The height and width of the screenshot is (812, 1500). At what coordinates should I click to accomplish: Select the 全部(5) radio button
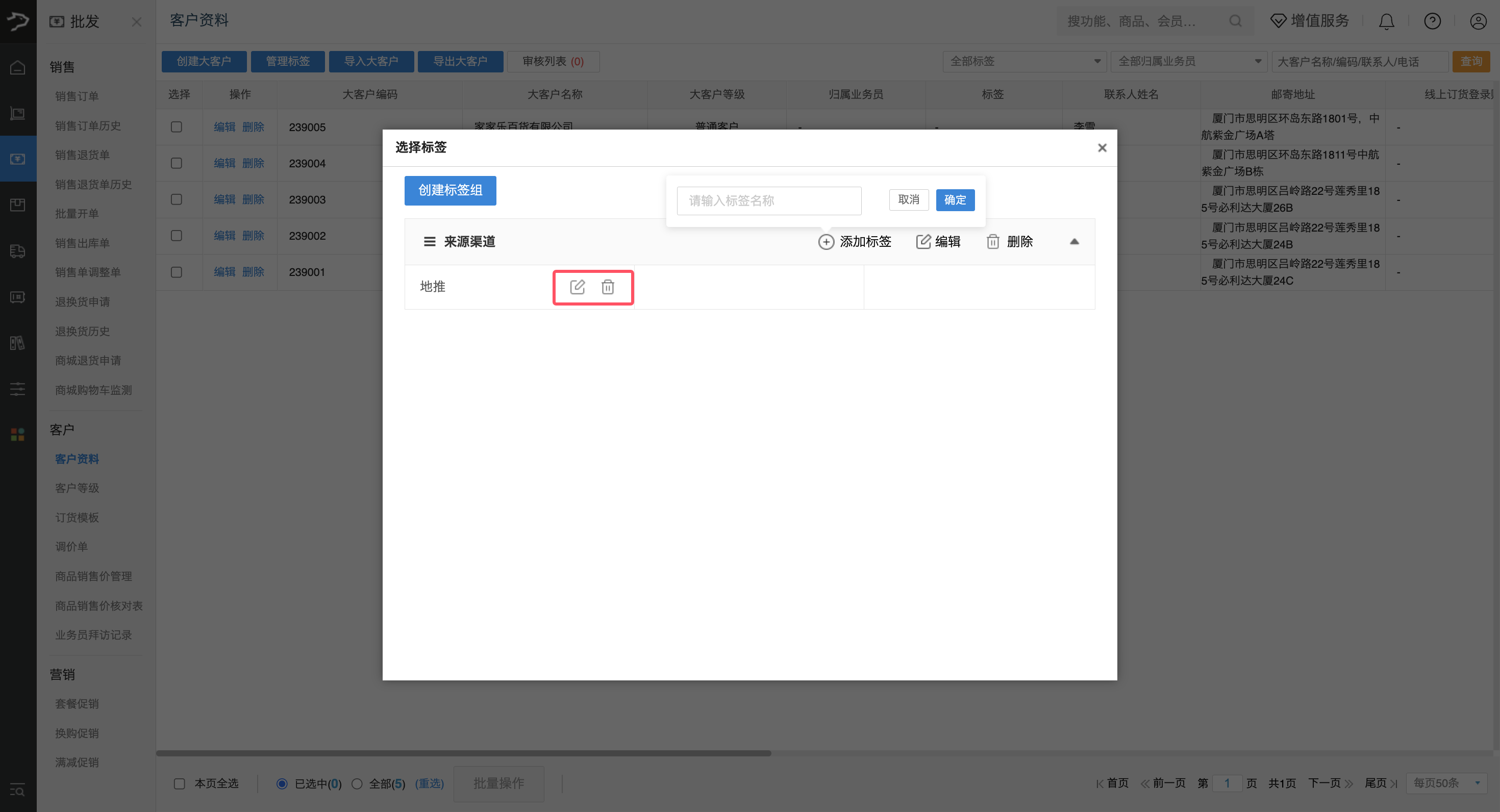pos(357,783)
